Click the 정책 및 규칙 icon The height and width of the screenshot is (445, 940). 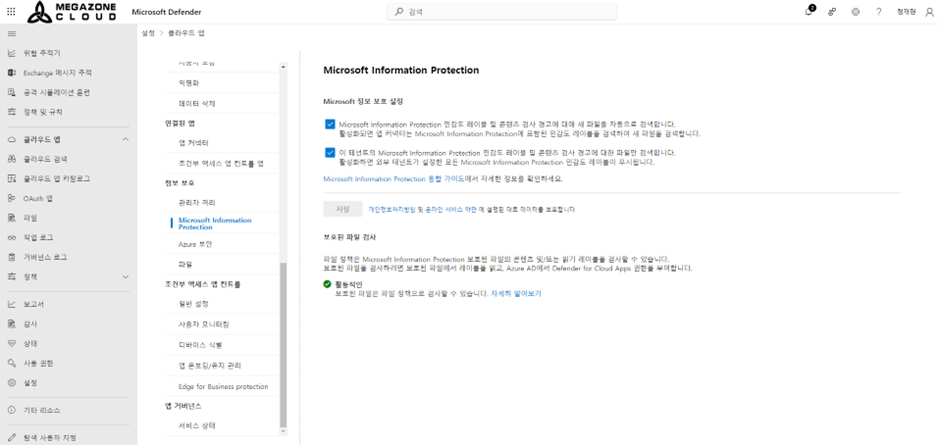click(x=11, y=112)
